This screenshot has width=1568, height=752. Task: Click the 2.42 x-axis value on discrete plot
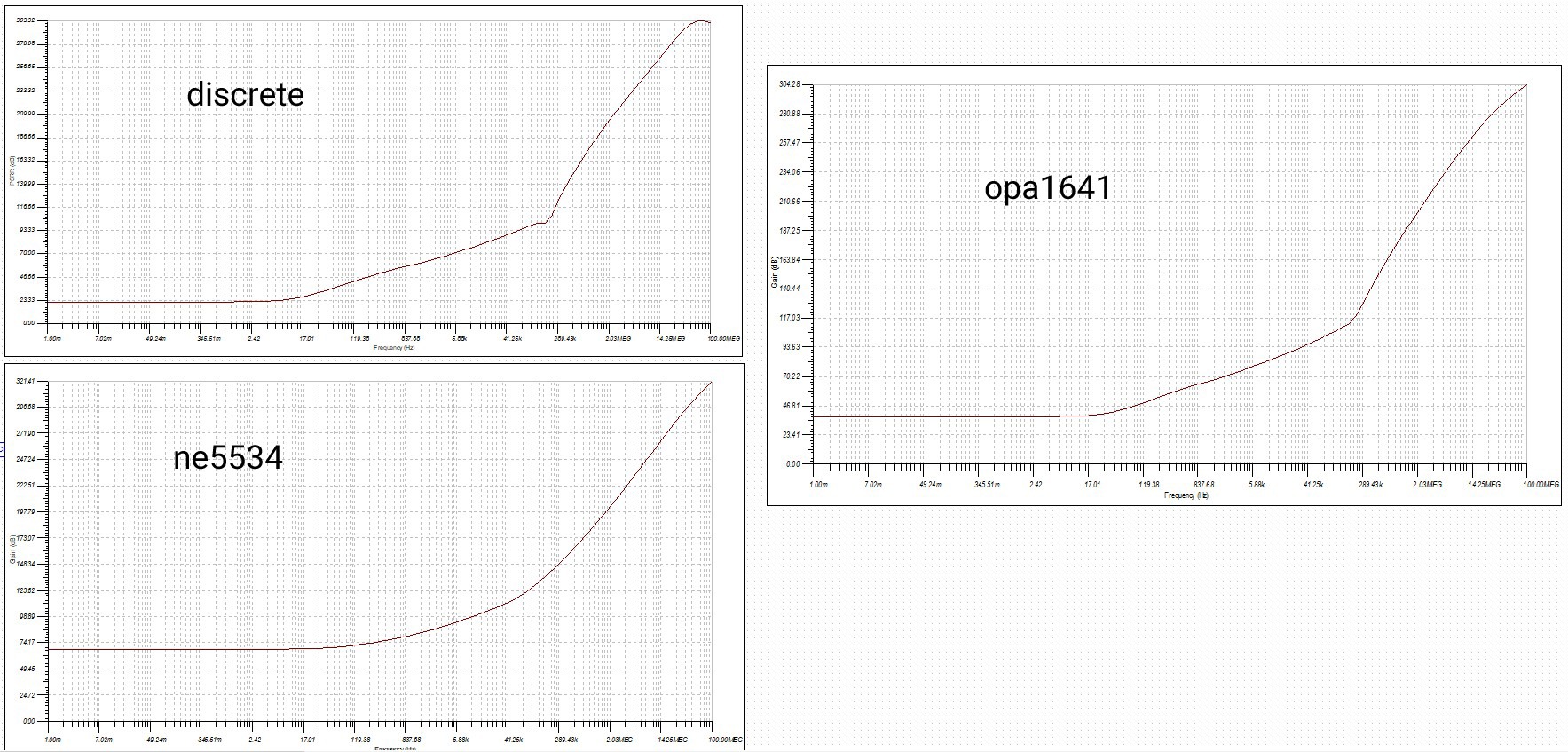coord(255,338)
